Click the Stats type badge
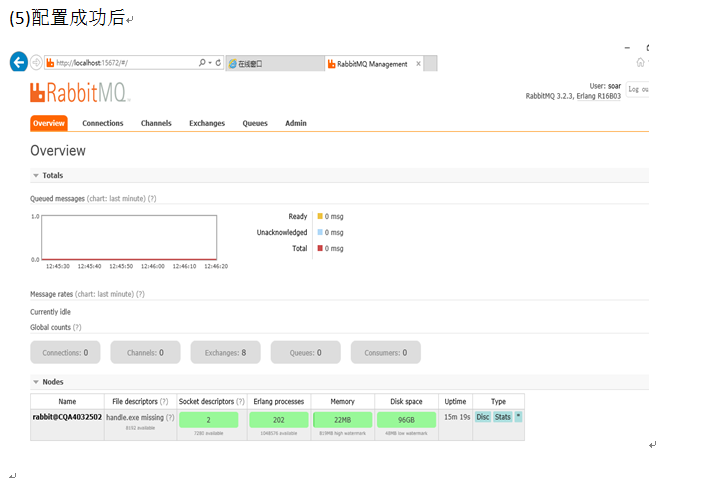Viewport: 724px width, 478px height. (x=502, y=417)
